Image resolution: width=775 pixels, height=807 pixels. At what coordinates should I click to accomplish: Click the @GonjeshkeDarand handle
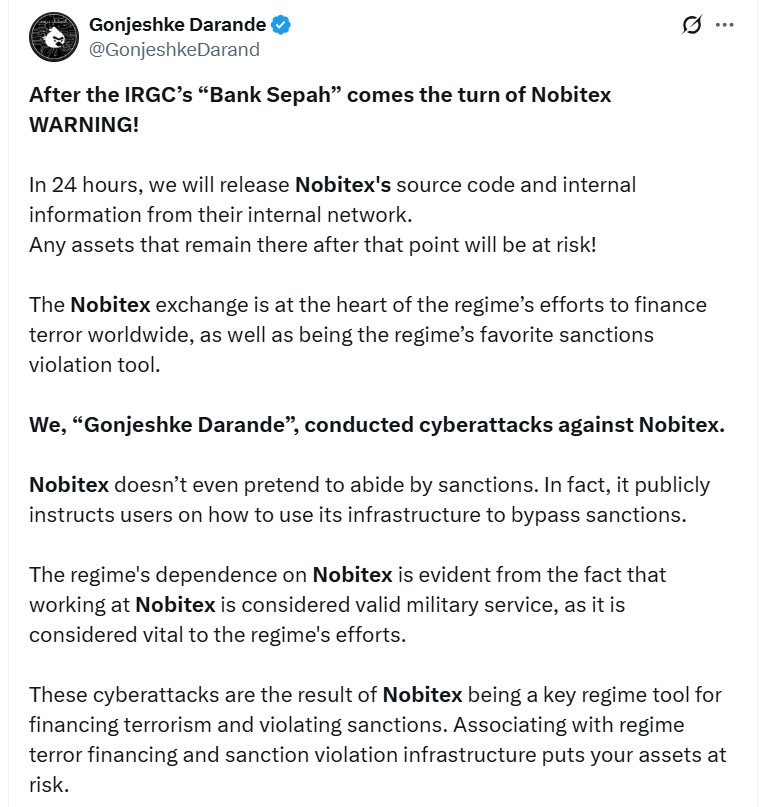coord(174,49)
